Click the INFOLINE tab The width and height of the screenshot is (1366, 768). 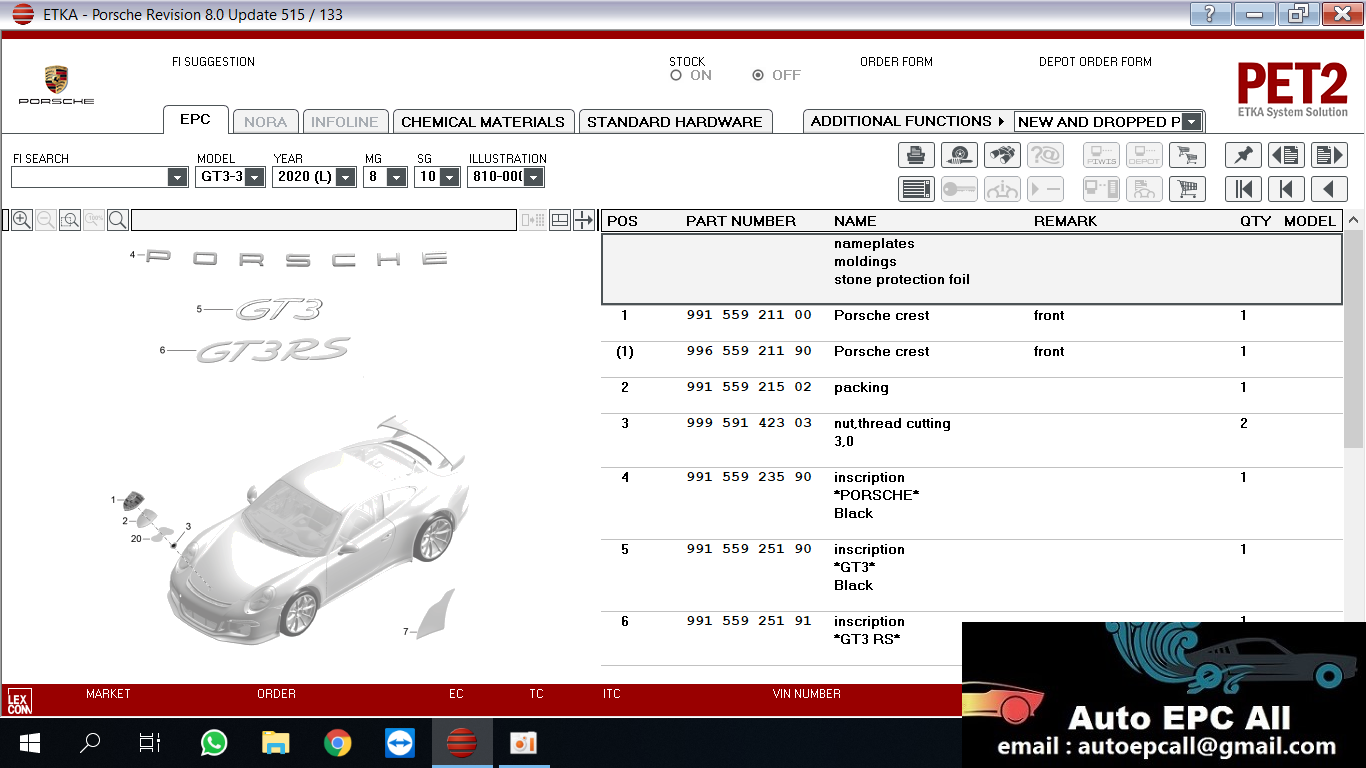pos(345,122)
